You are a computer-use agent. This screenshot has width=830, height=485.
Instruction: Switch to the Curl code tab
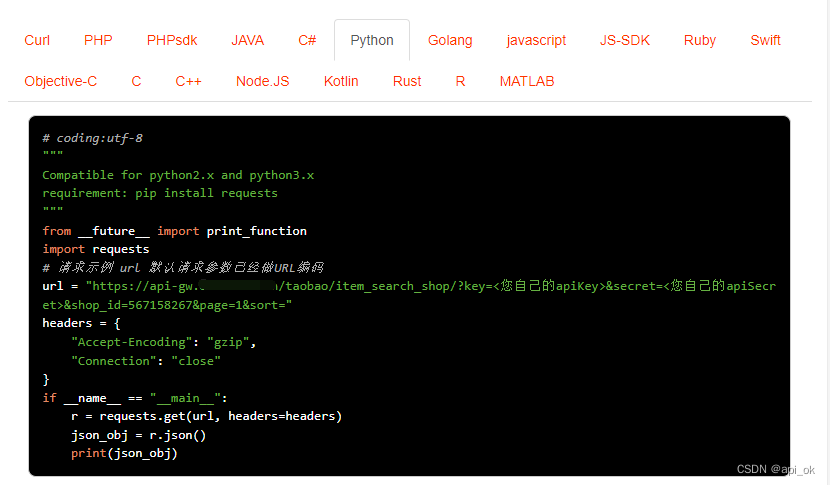[x=37, y=40]
